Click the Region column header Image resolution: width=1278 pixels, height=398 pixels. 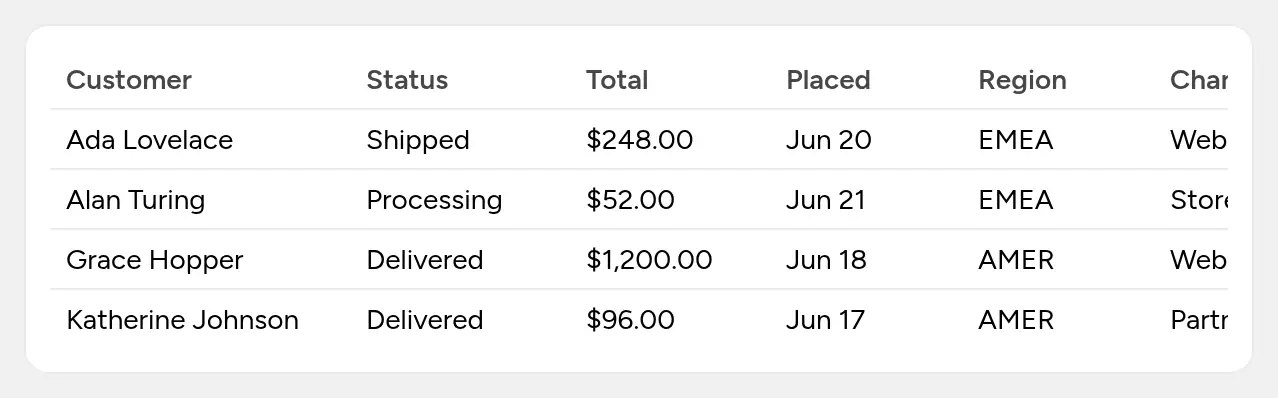tap(1022, 80)
